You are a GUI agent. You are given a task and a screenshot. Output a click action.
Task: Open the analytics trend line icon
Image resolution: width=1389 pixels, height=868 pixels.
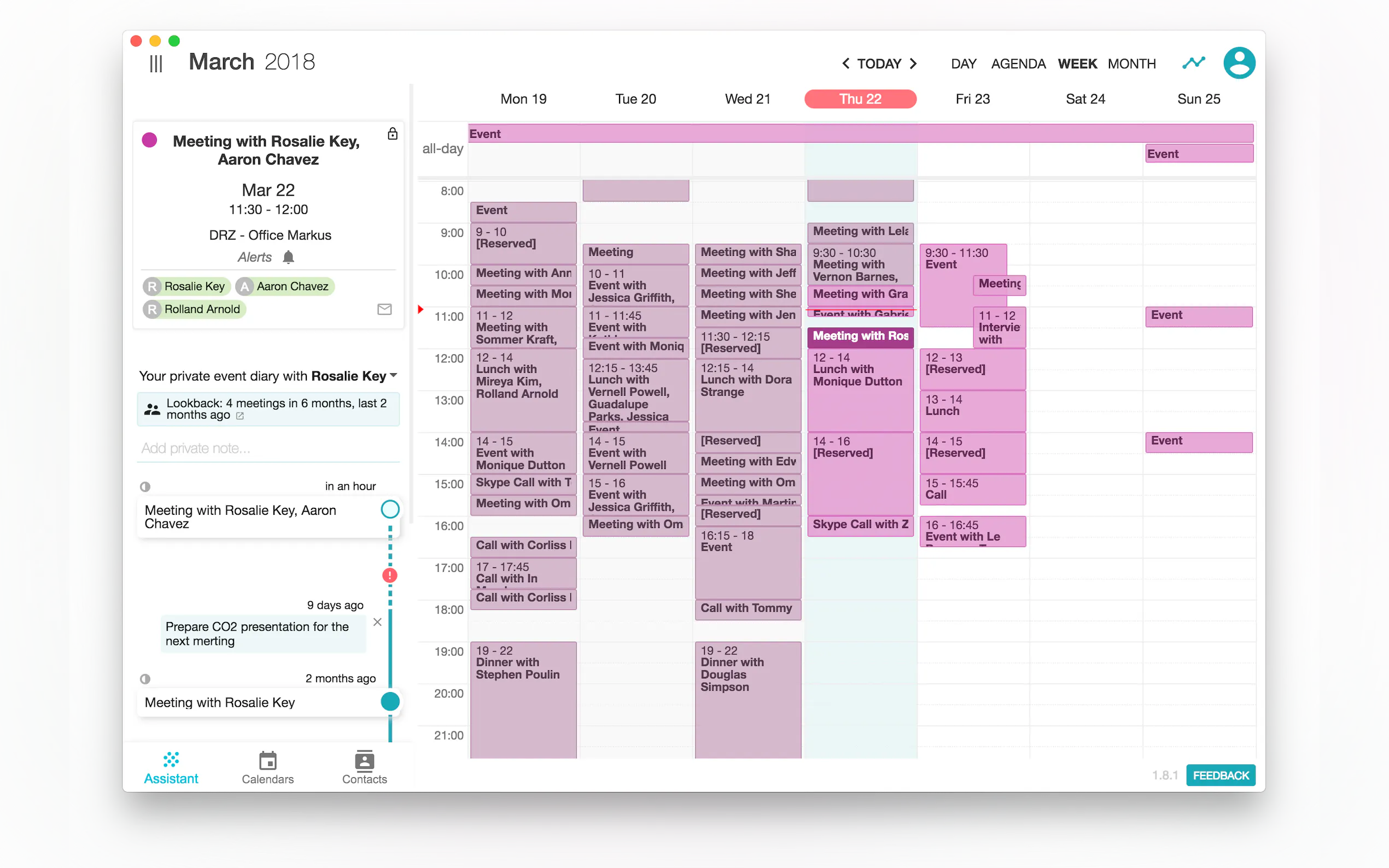(1193, 62)
